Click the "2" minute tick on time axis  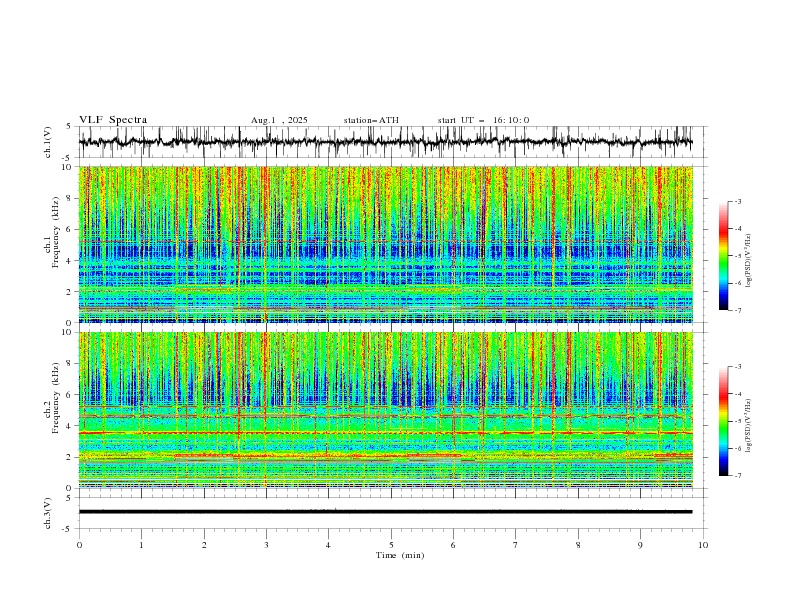pos(204,545)
